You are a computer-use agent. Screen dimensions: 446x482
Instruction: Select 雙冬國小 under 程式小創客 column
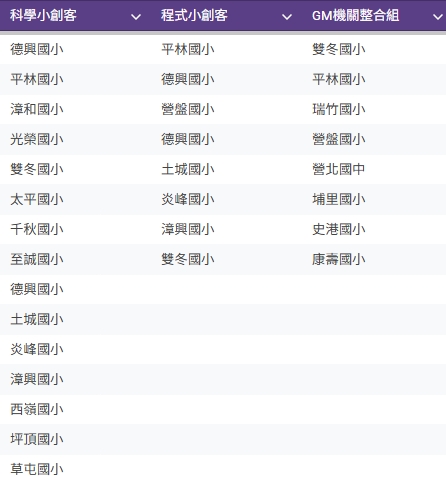click(188, 259)
